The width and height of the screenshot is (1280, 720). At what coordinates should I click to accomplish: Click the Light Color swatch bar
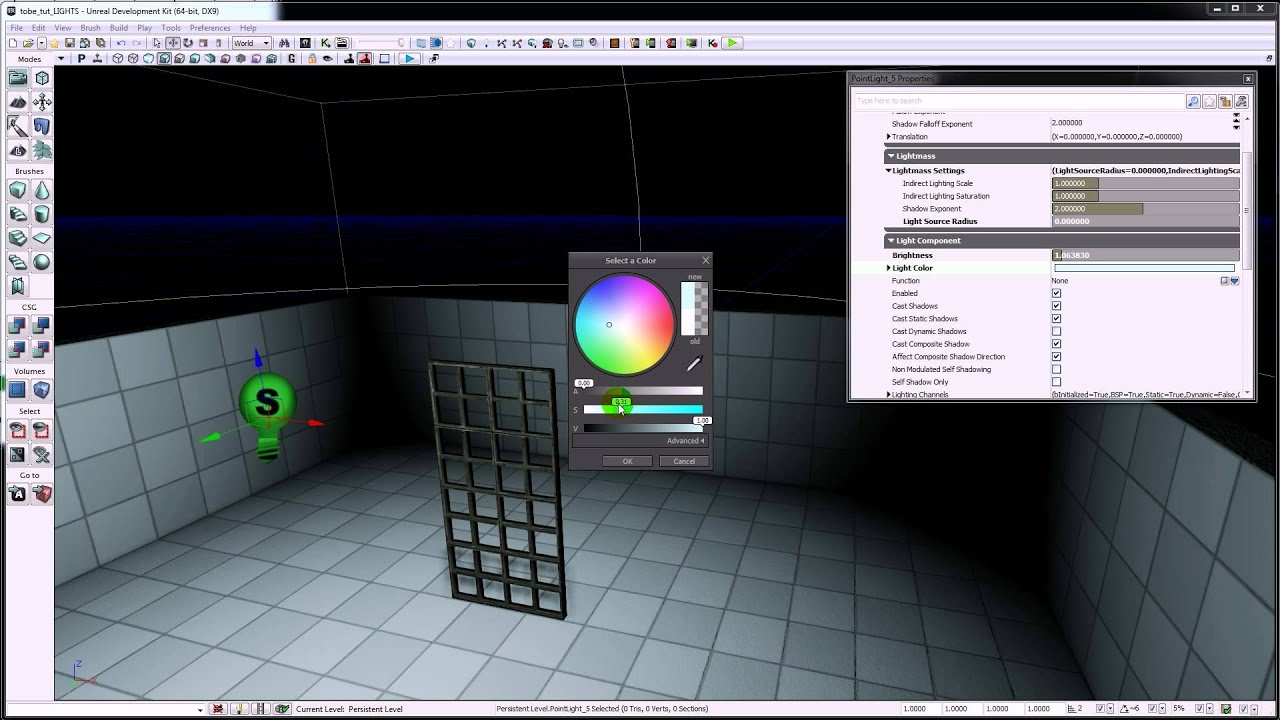(1144, 268)
